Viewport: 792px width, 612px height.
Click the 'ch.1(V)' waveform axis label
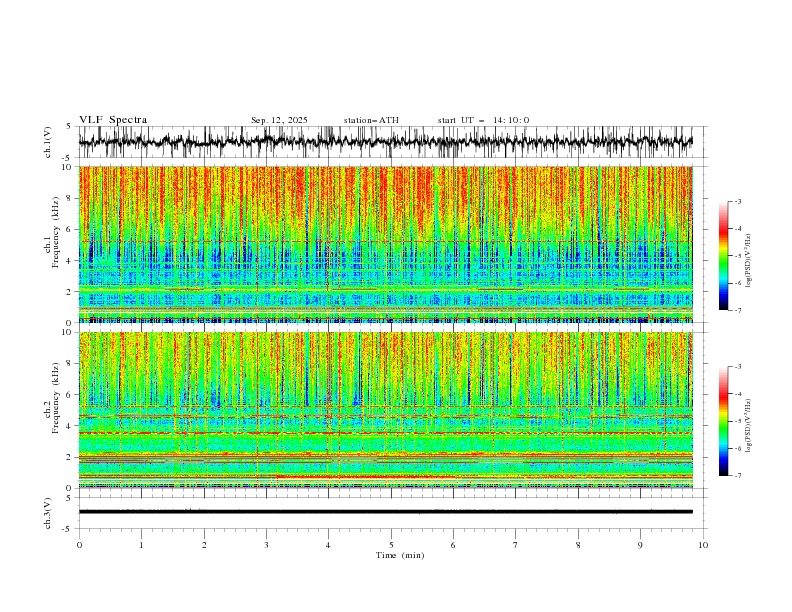(x=48, y=142)
